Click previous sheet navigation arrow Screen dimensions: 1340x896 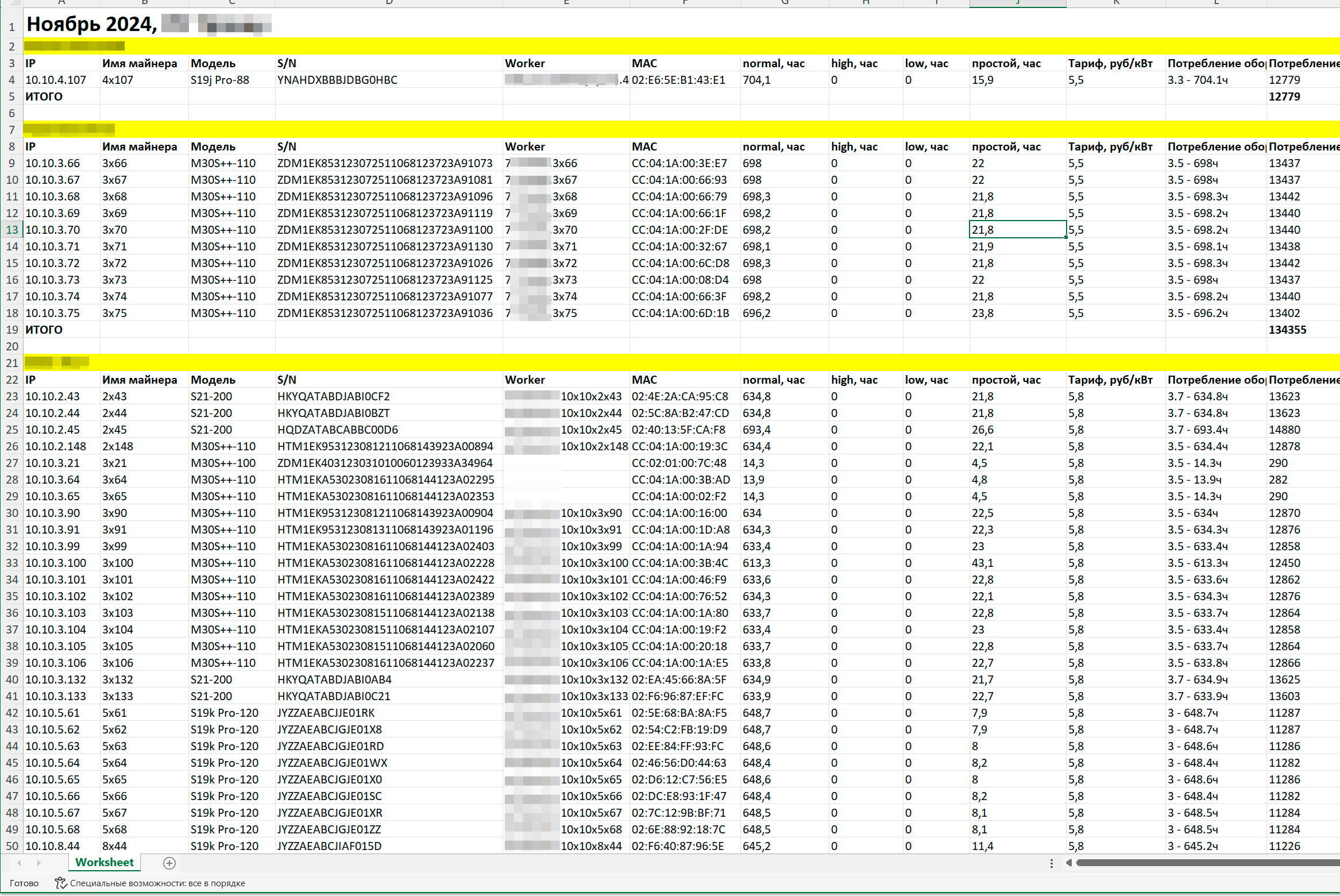click(20, 863)
